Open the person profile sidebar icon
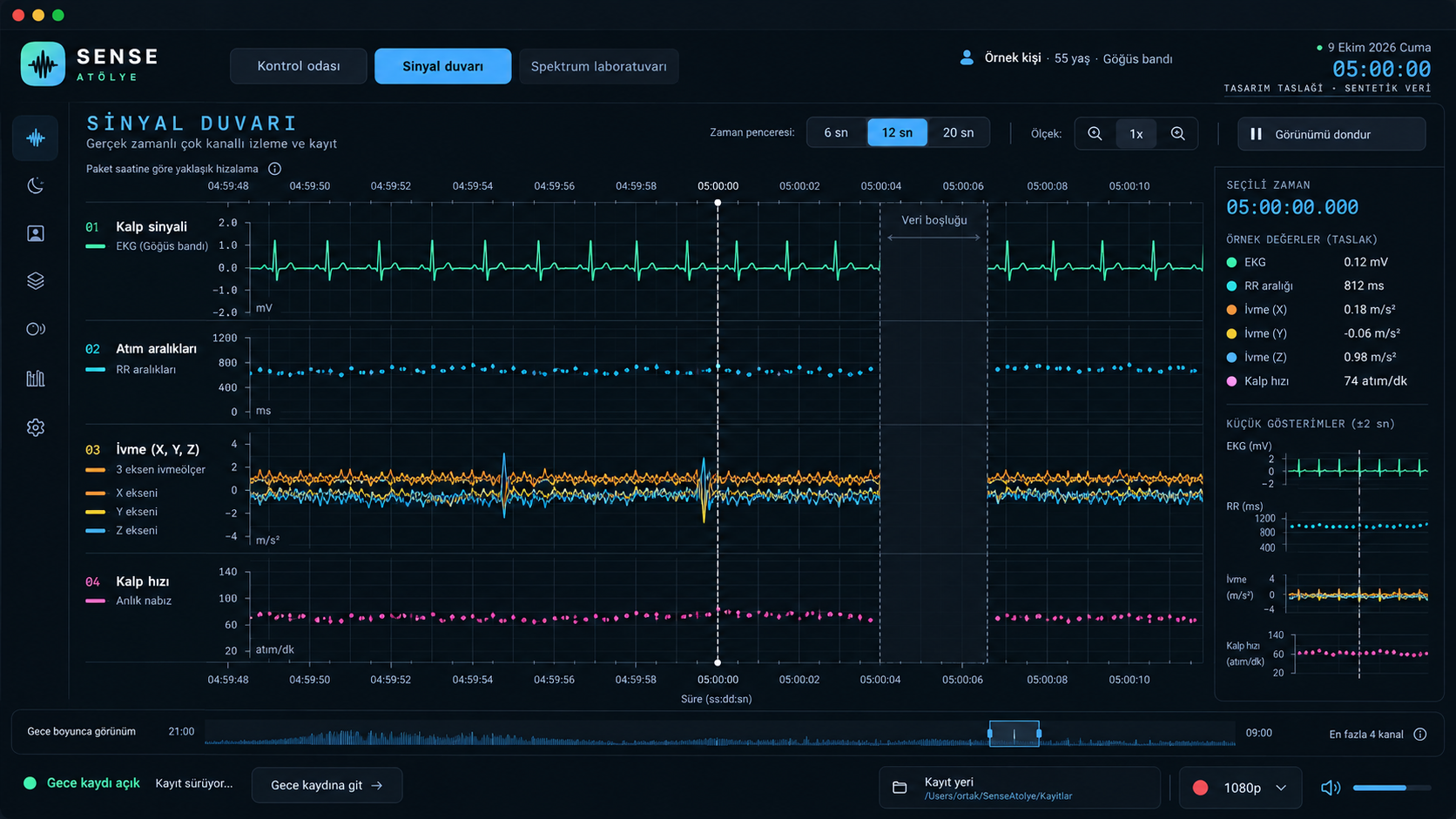1456x819 pixels. coord(36,233)
